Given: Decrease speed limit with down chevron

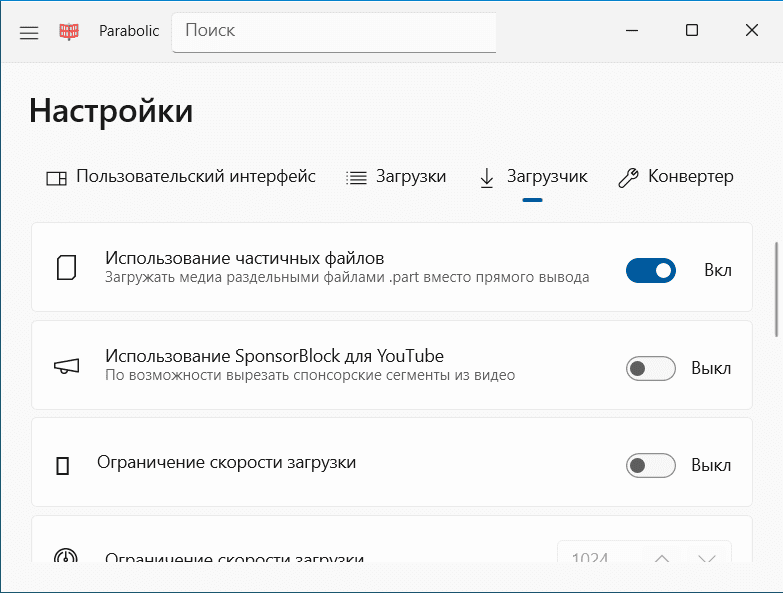Looking at the screenshot, I should (x=707, y=558).
